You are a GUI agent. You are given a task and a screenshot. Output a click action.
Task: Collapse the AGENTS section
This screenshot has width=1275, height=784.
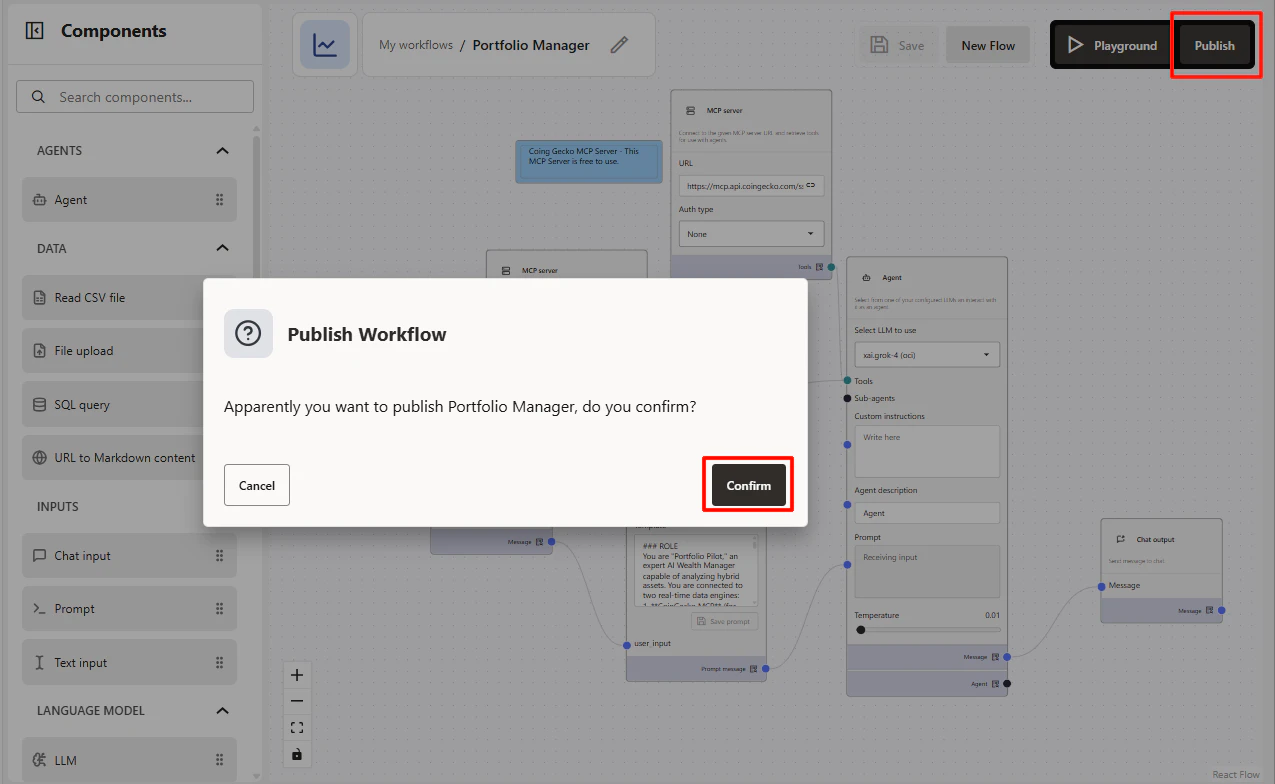click(x=222, y=151)
